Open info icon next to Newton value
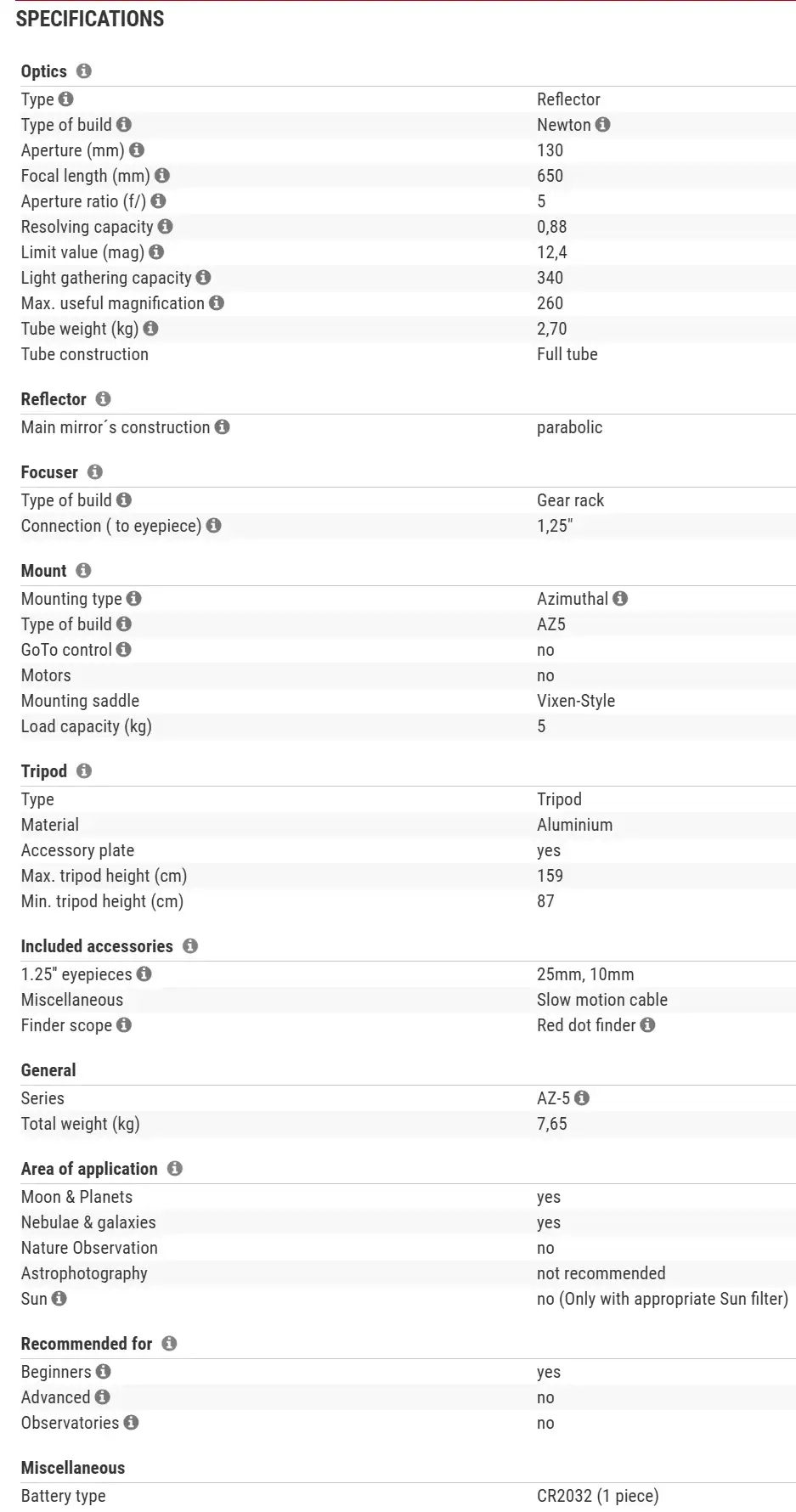This screenshot has width=796, height=1512. click(602, 125)
